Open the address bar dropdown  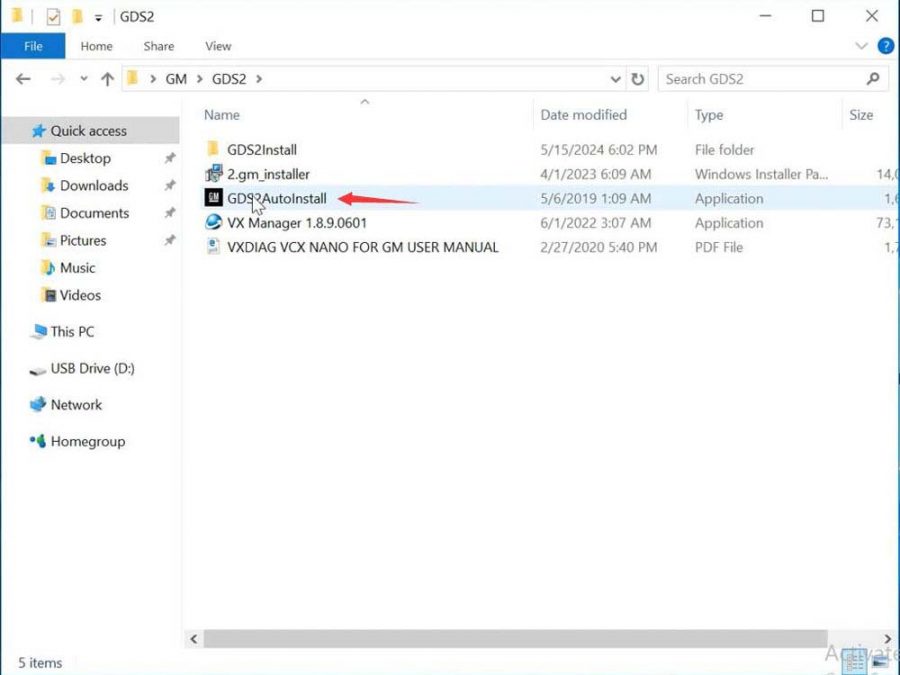(x=615, y=78)
